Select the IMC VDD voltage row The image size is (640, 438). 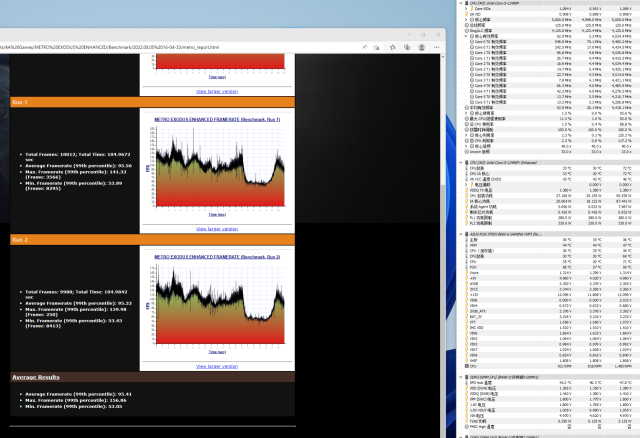tap(549, 328)
